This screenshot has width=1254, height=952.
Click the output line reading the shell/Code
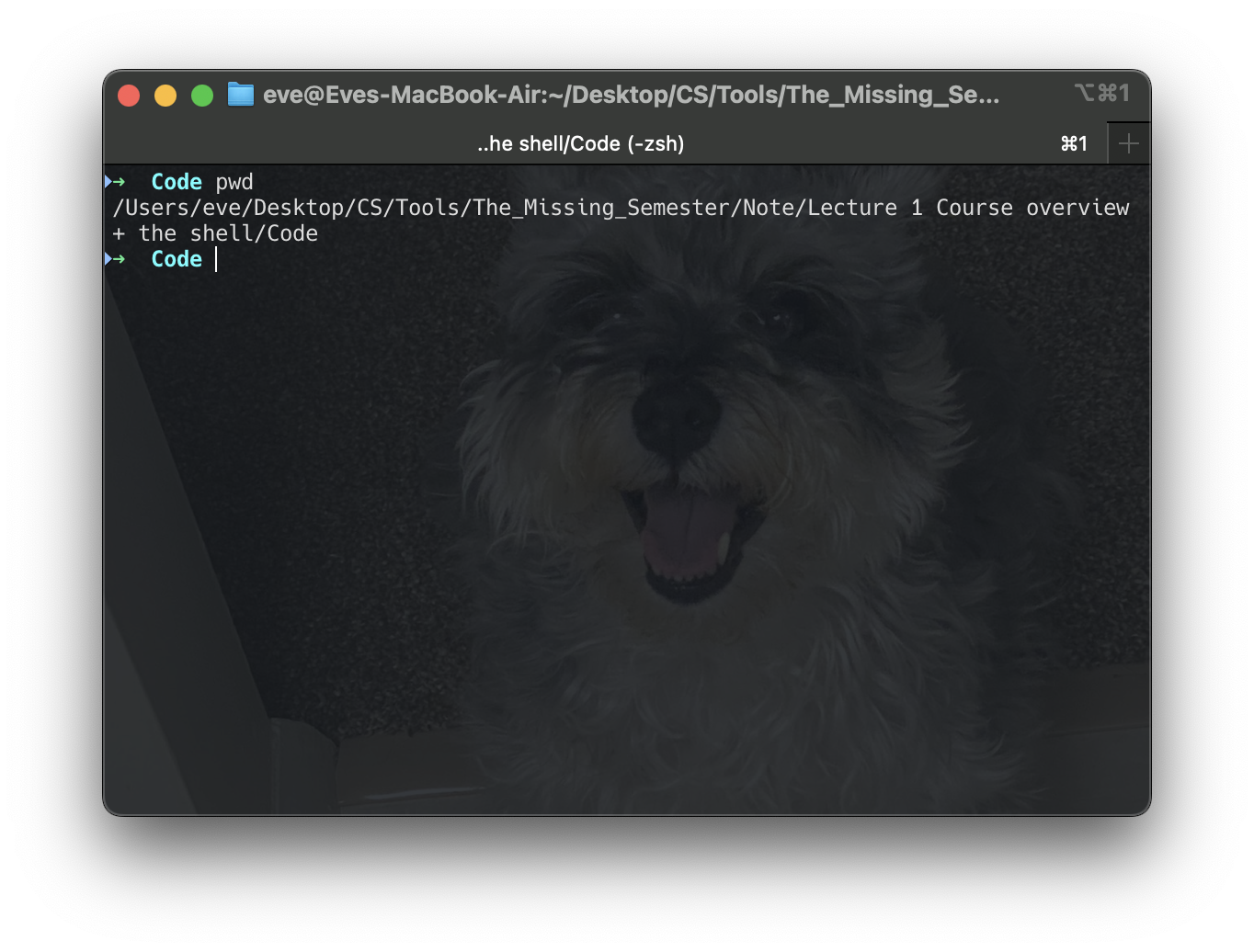215,232
